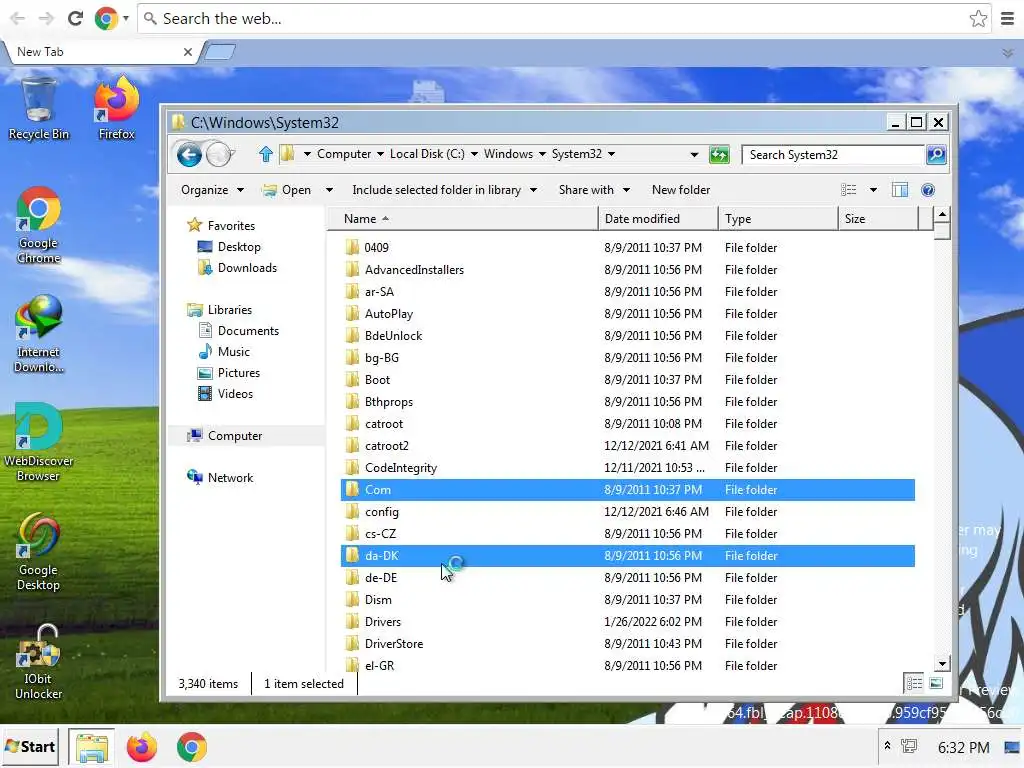Open Firefox from the taskbar
1024x768 pixels.
pos(141,747)
